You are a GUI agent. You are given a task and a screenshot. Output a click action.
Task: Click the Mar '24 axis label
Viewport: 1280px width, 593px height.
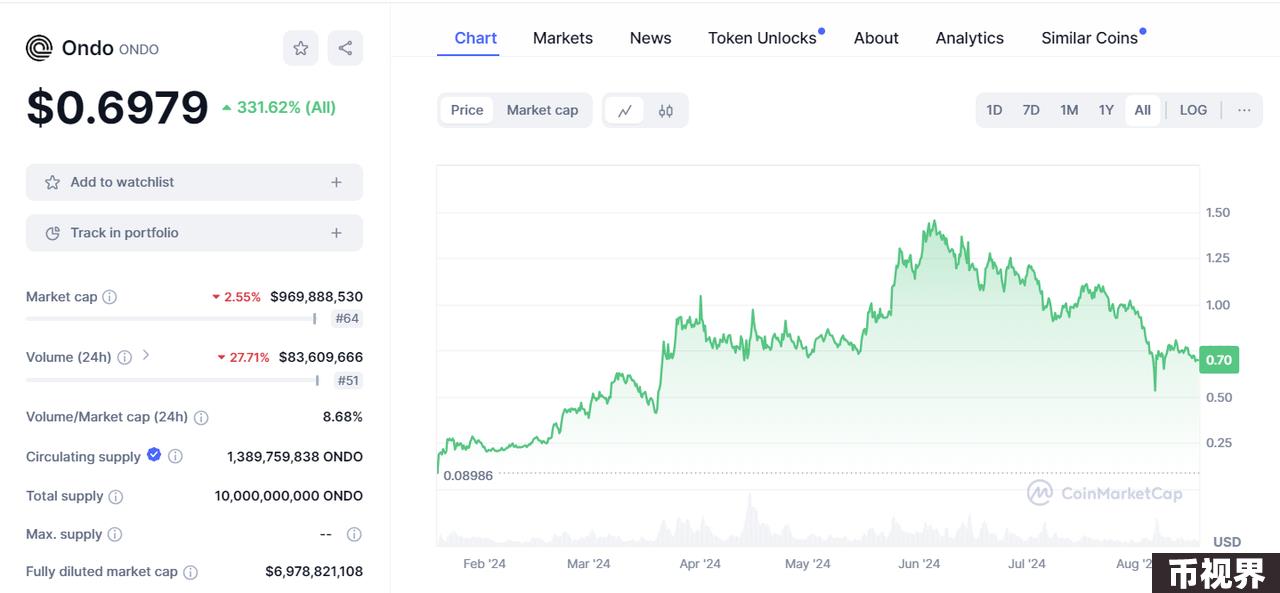588,564
